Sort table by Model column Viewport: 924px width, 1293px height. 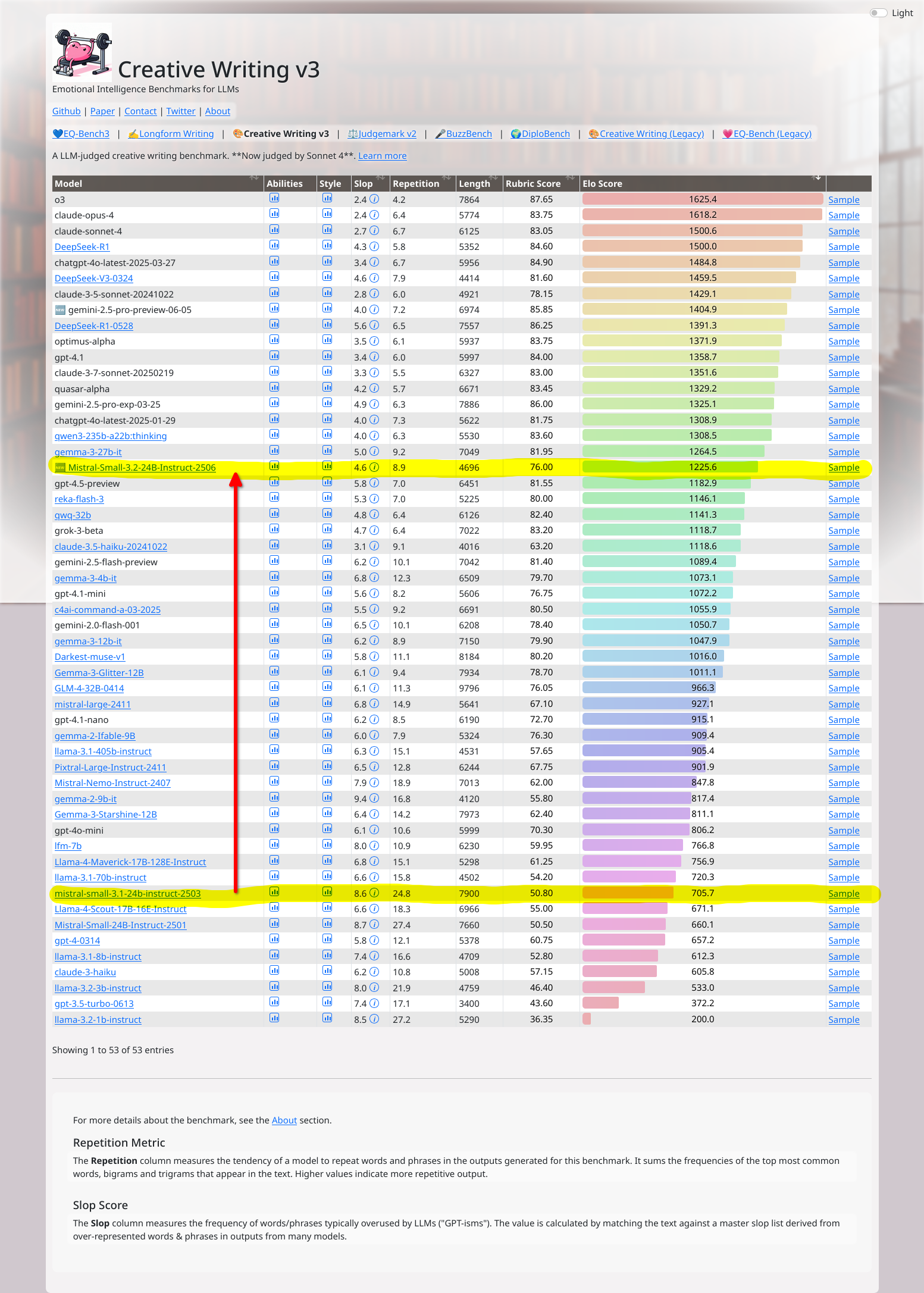click(158, 183)
